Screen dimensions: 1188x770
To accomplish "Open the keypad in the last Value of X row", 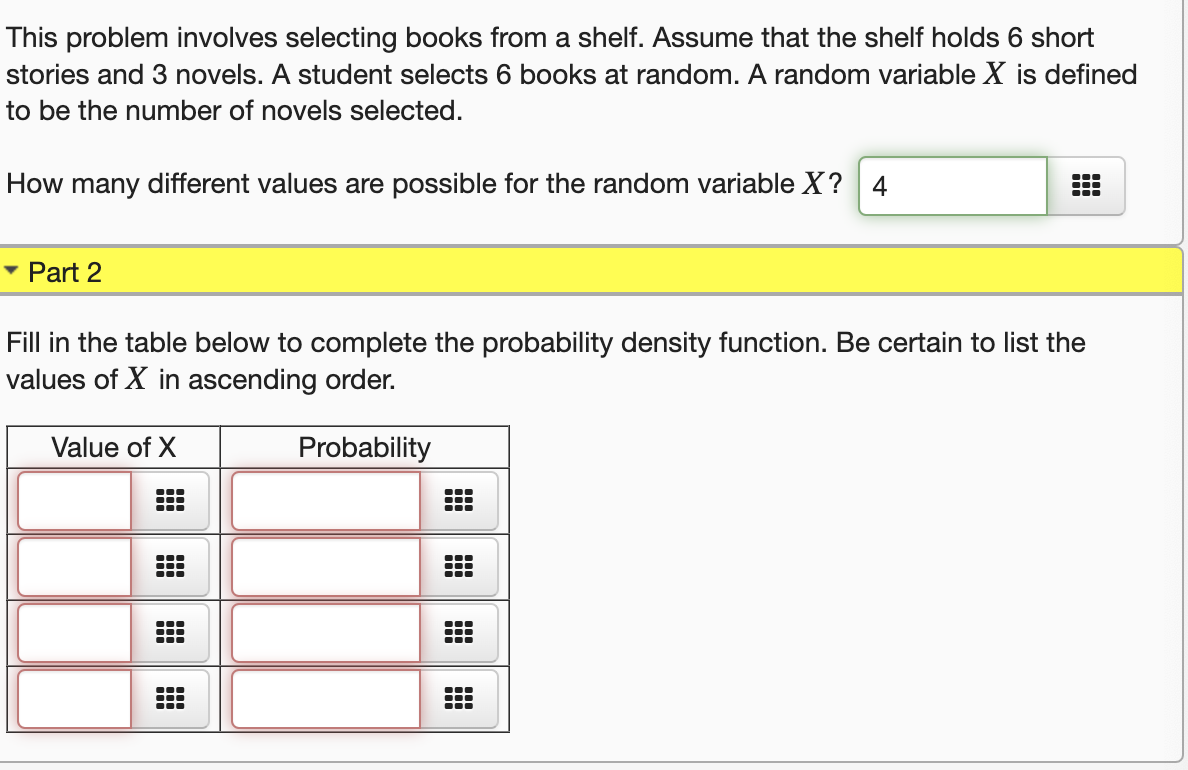I will (x=172, y=699).
